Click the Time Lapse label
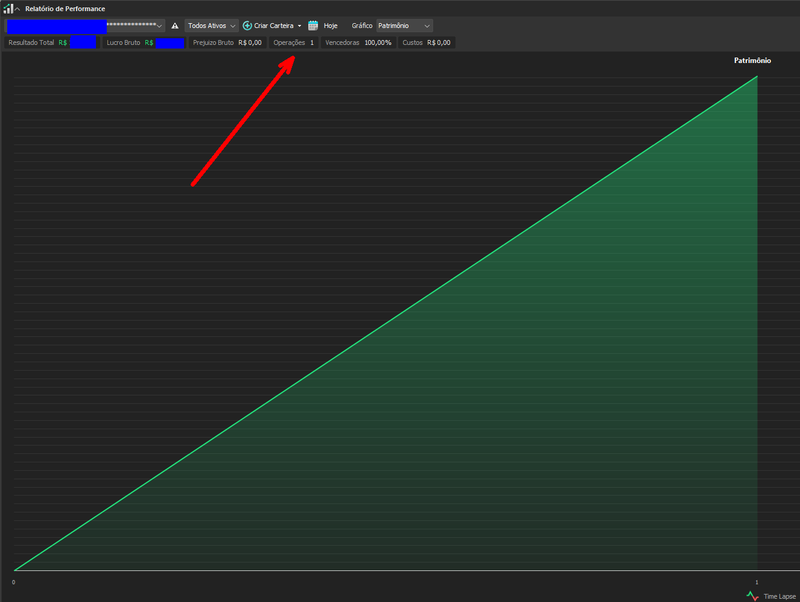Screen dimensions: 800x602 [x=778, y=595]
